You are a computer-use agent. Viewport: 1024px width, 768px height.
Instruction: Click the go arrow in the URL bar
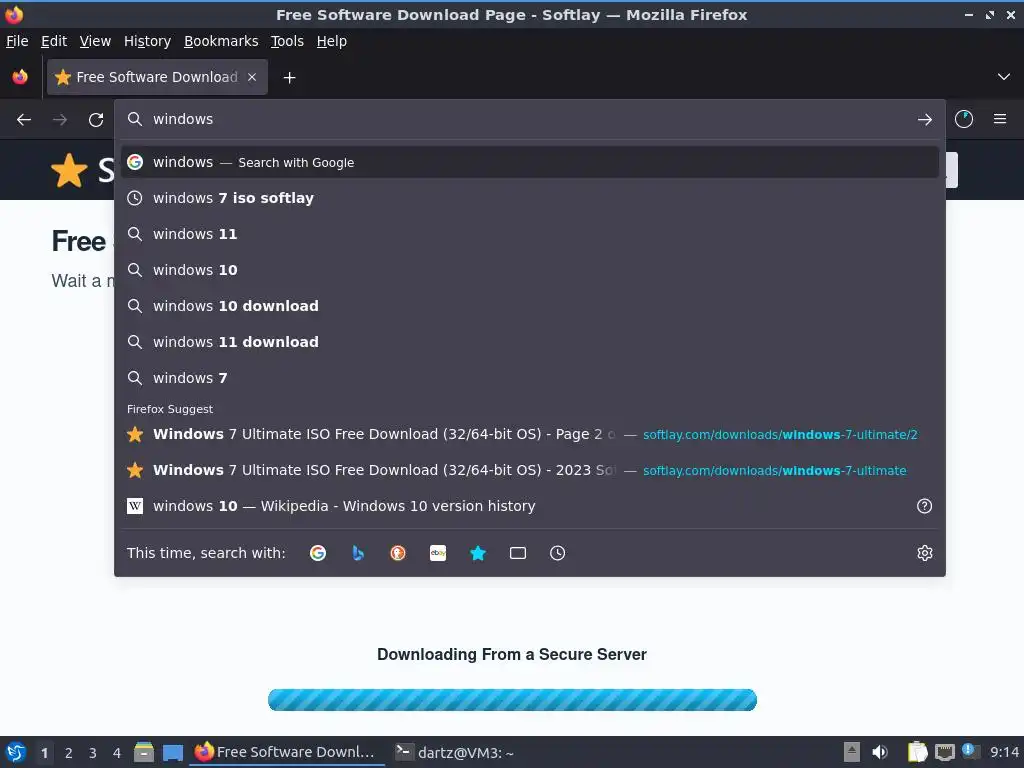[924, 120]
